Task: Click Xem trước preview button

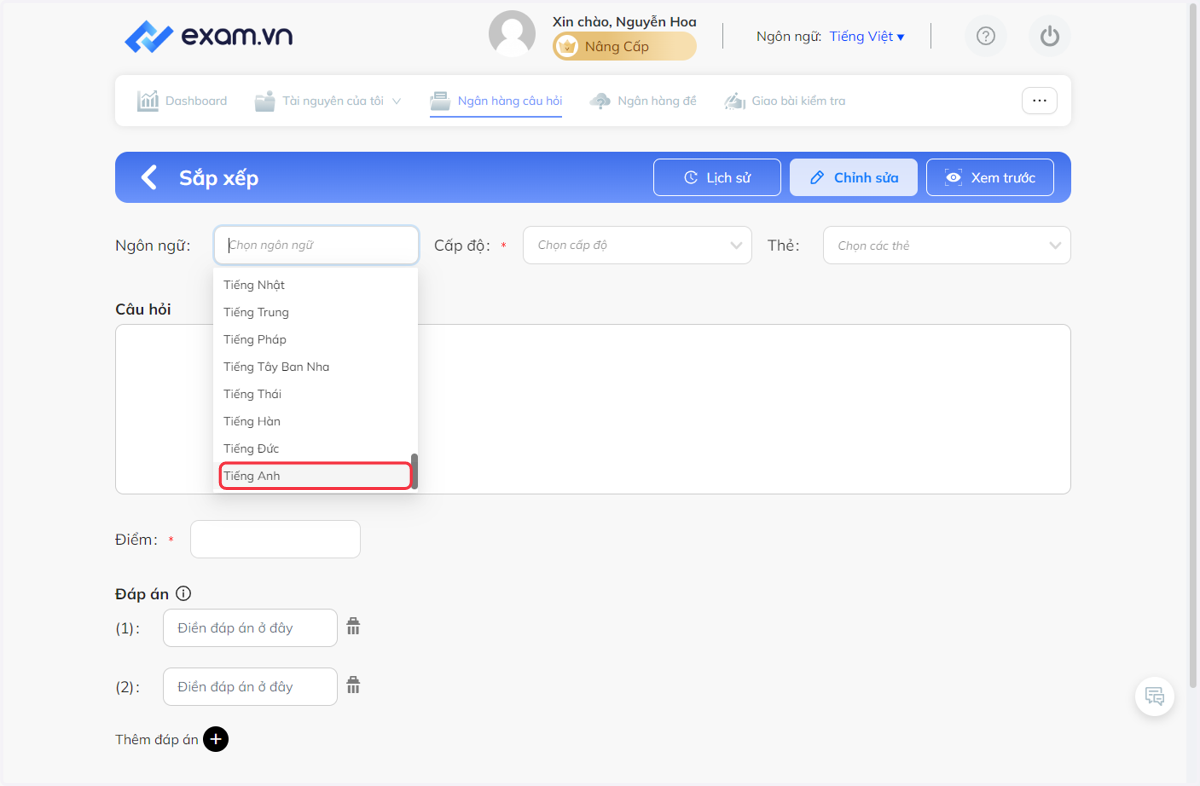Action: (990, 178)
